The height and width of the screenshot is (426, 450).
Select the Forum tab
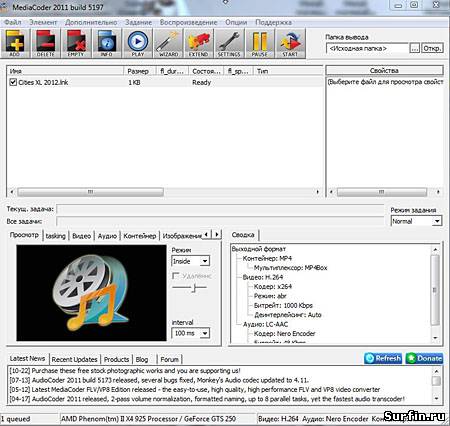point(169,360)
